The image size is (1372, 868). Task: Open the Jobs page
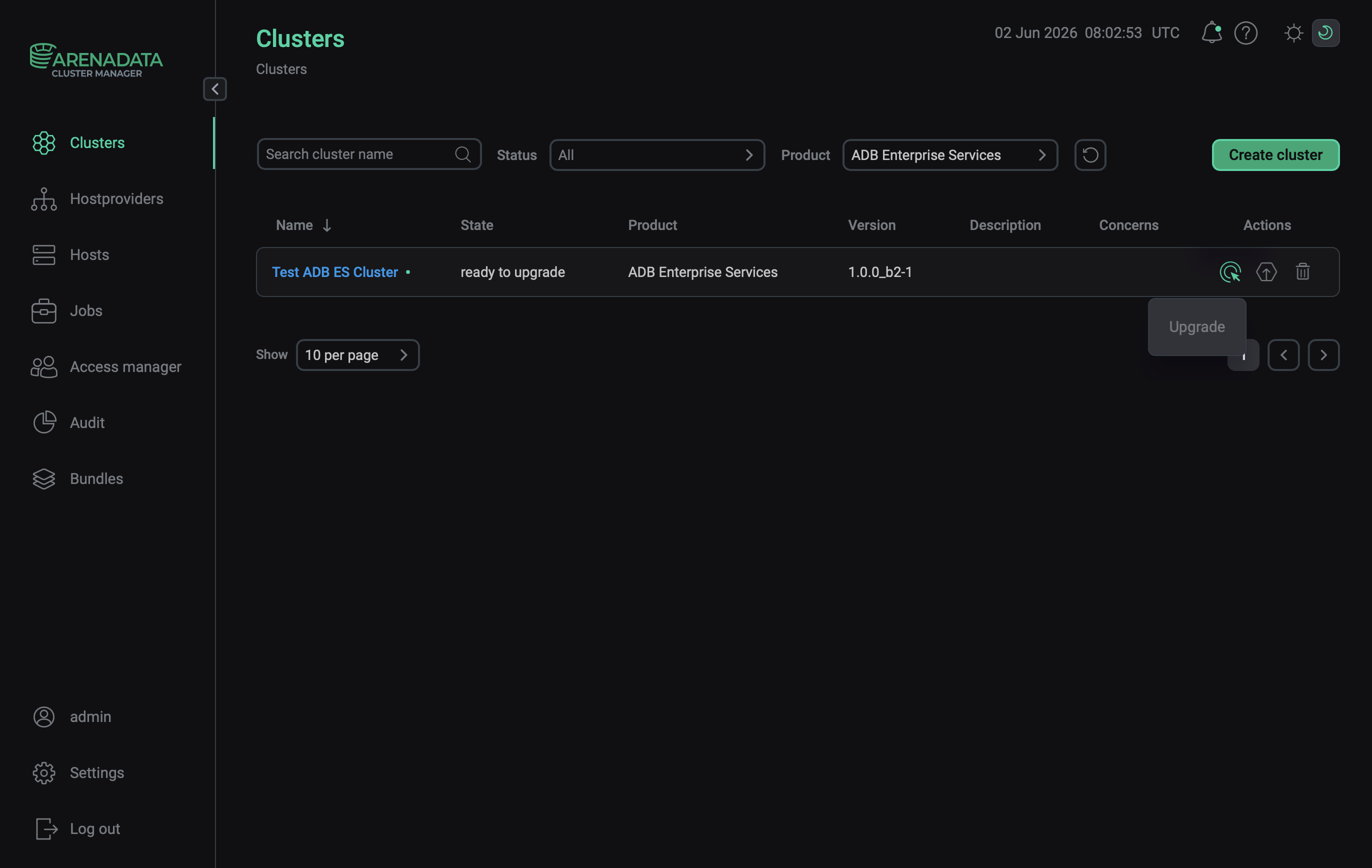86,310
